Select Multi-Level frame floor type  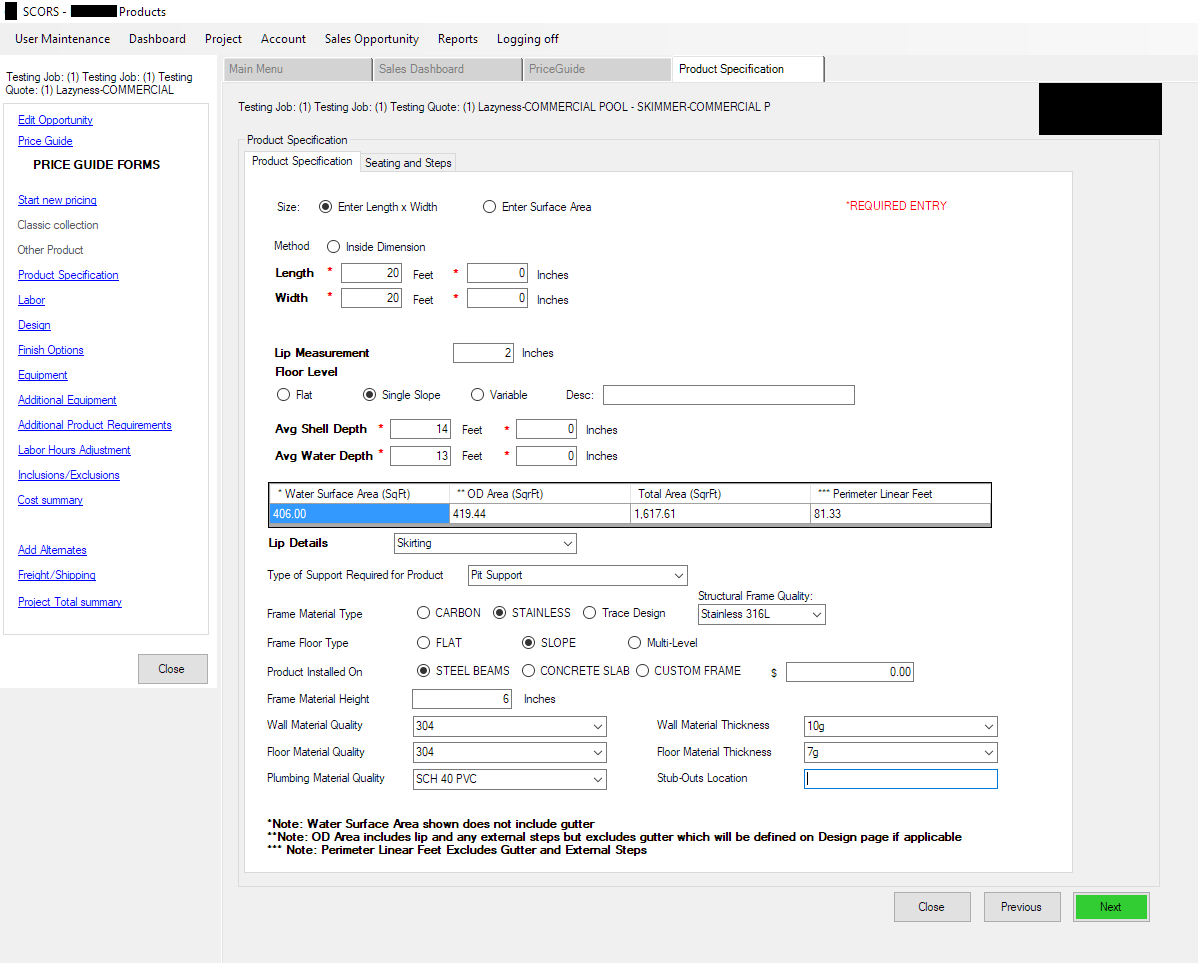tap(634, 643)
